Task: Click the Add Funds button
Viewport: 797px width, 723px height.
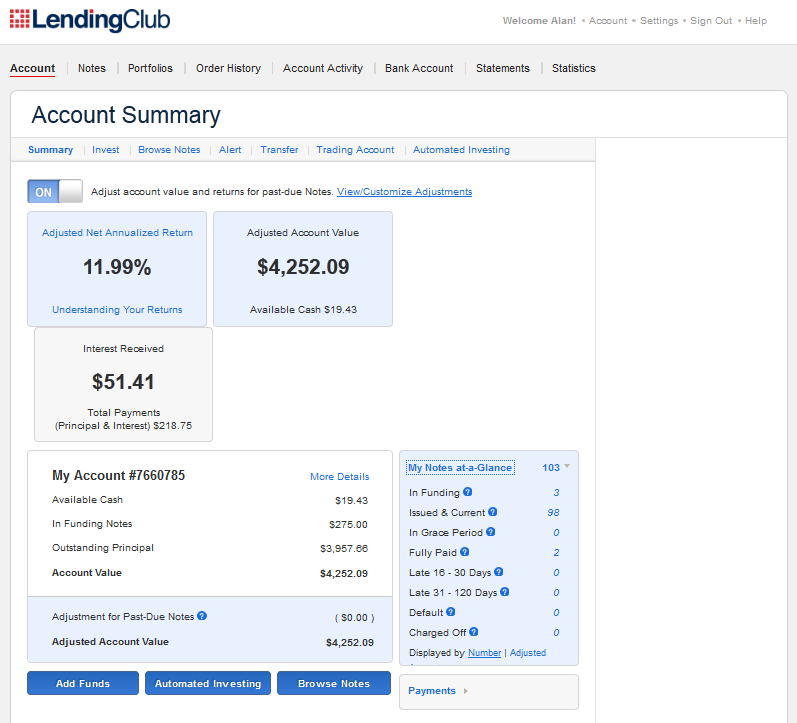Action: coord(83,683)
